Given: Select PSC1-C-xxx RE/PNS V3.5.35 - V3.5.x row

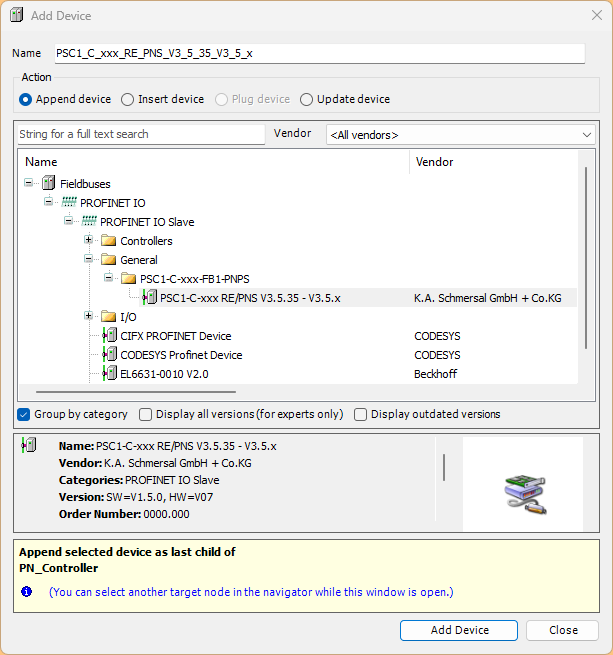Looking at the screenshot, I should 358,298.
